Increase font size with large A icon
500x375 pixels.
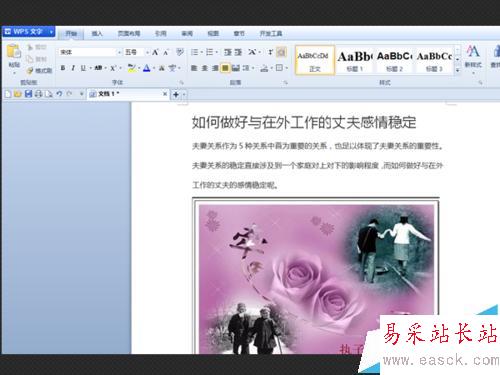[x=155, y=52]
